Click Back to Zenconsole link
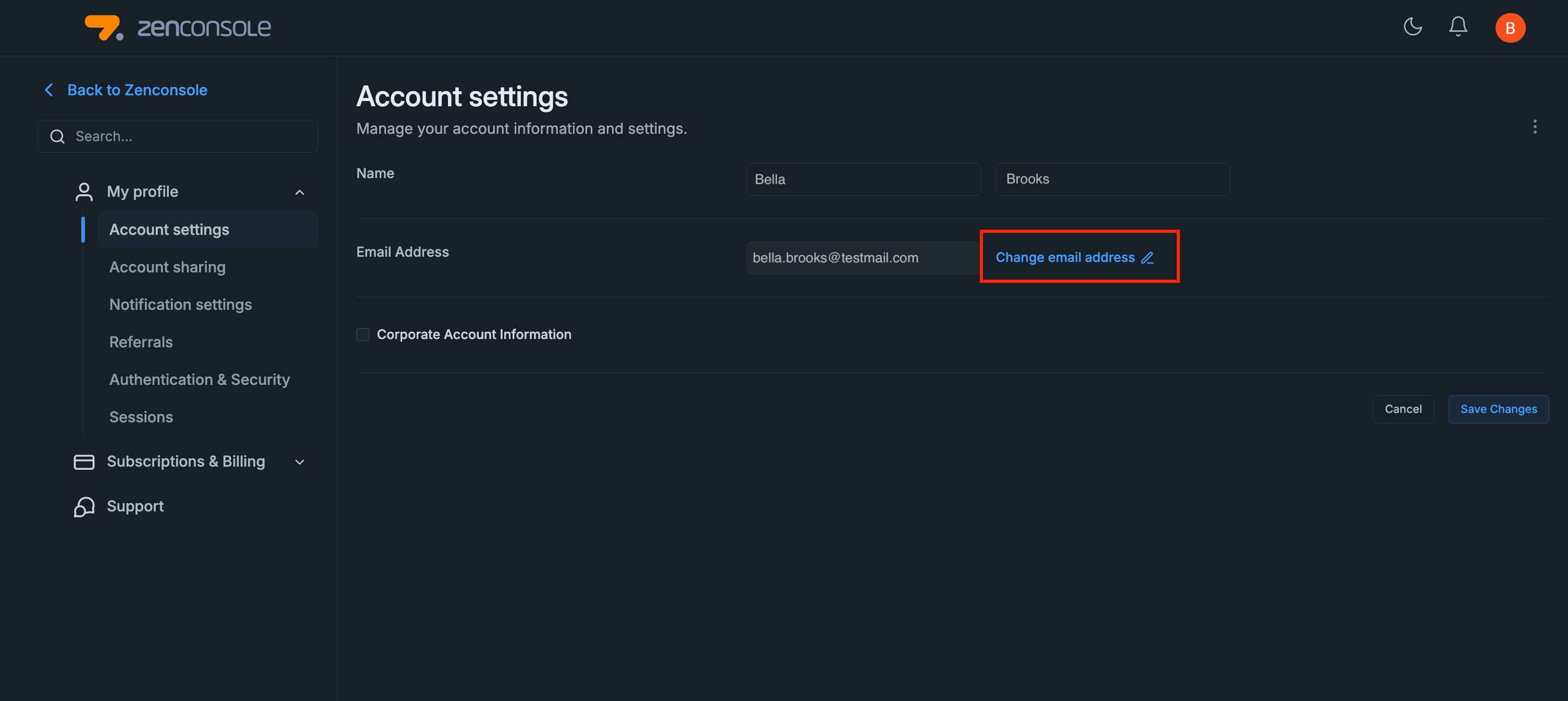This screenshot has height=701, width=1568. pos(137,90)
